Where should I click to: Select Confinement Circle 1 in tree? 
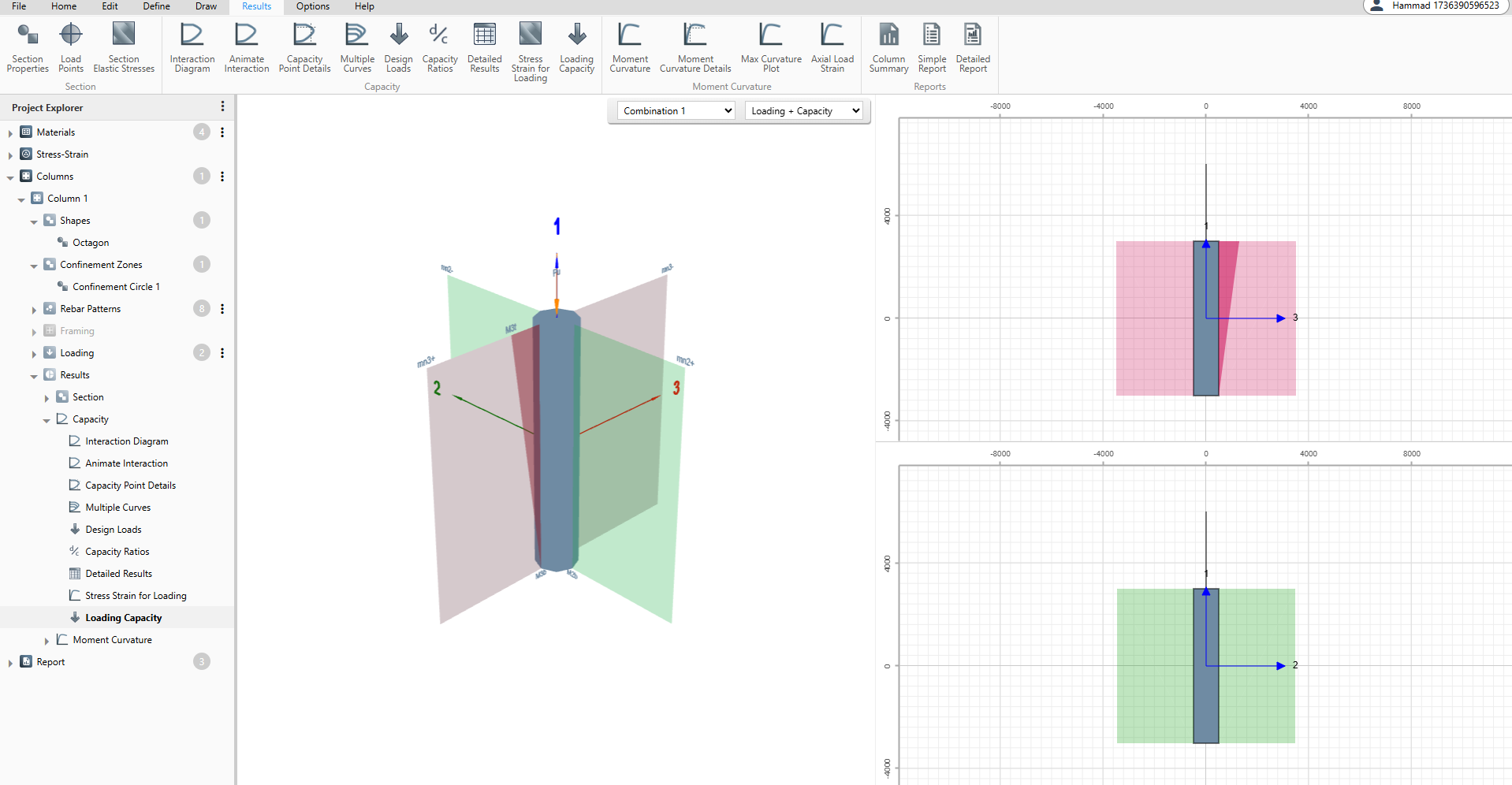coord(116,287)
